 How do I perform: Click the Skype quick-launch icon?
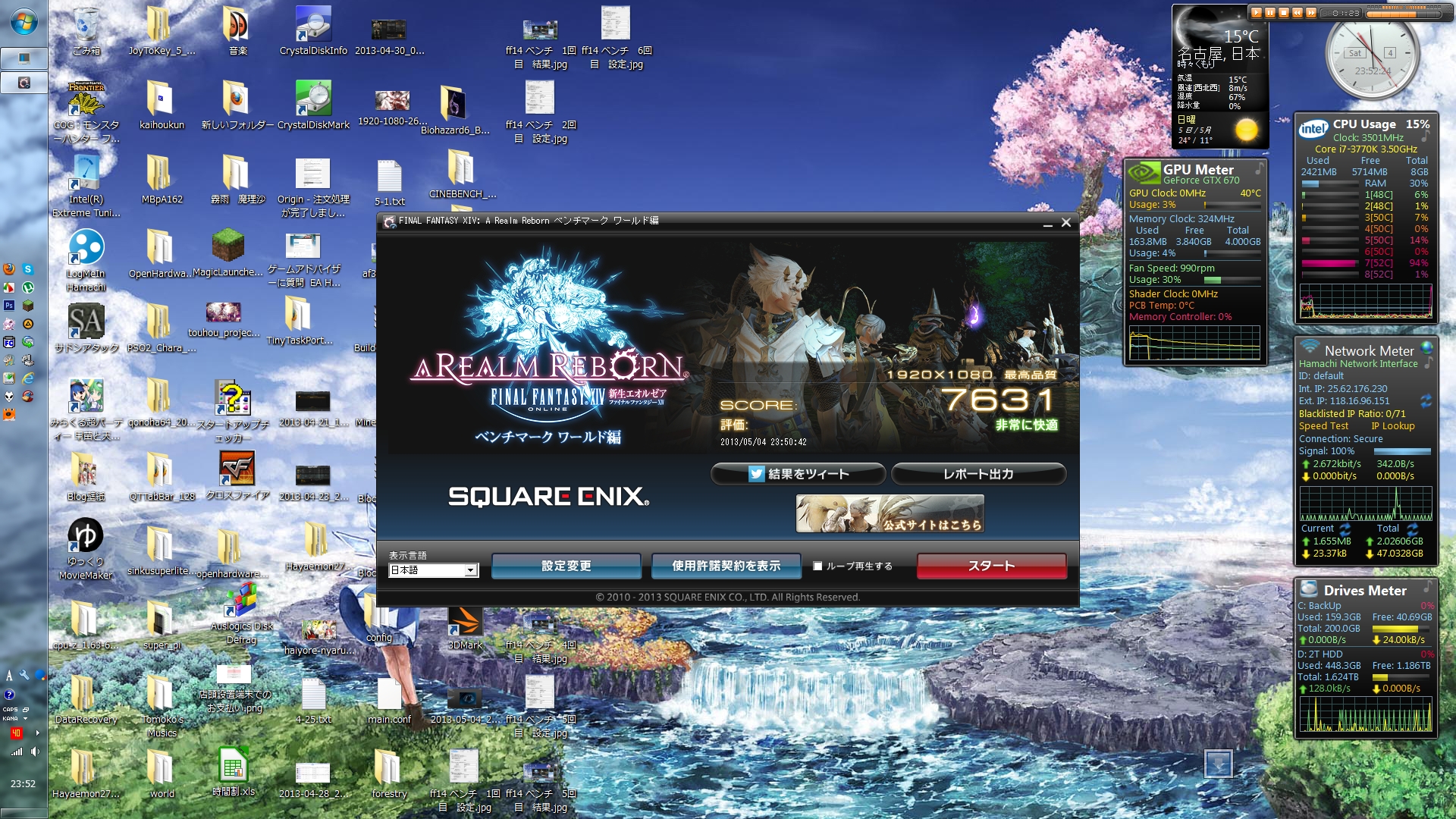point(27,269)
